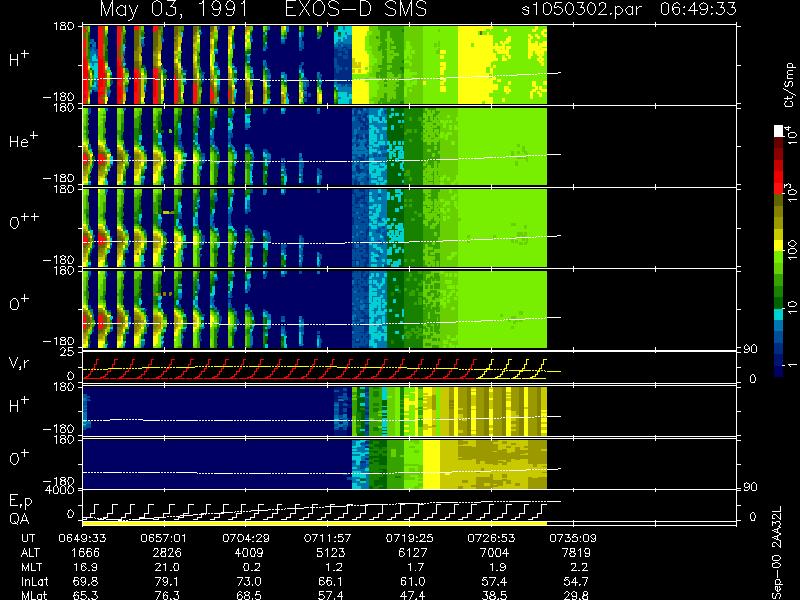Select UT value '0719:25'
This screenshot has width=800, height=600.
coord(409,538)
